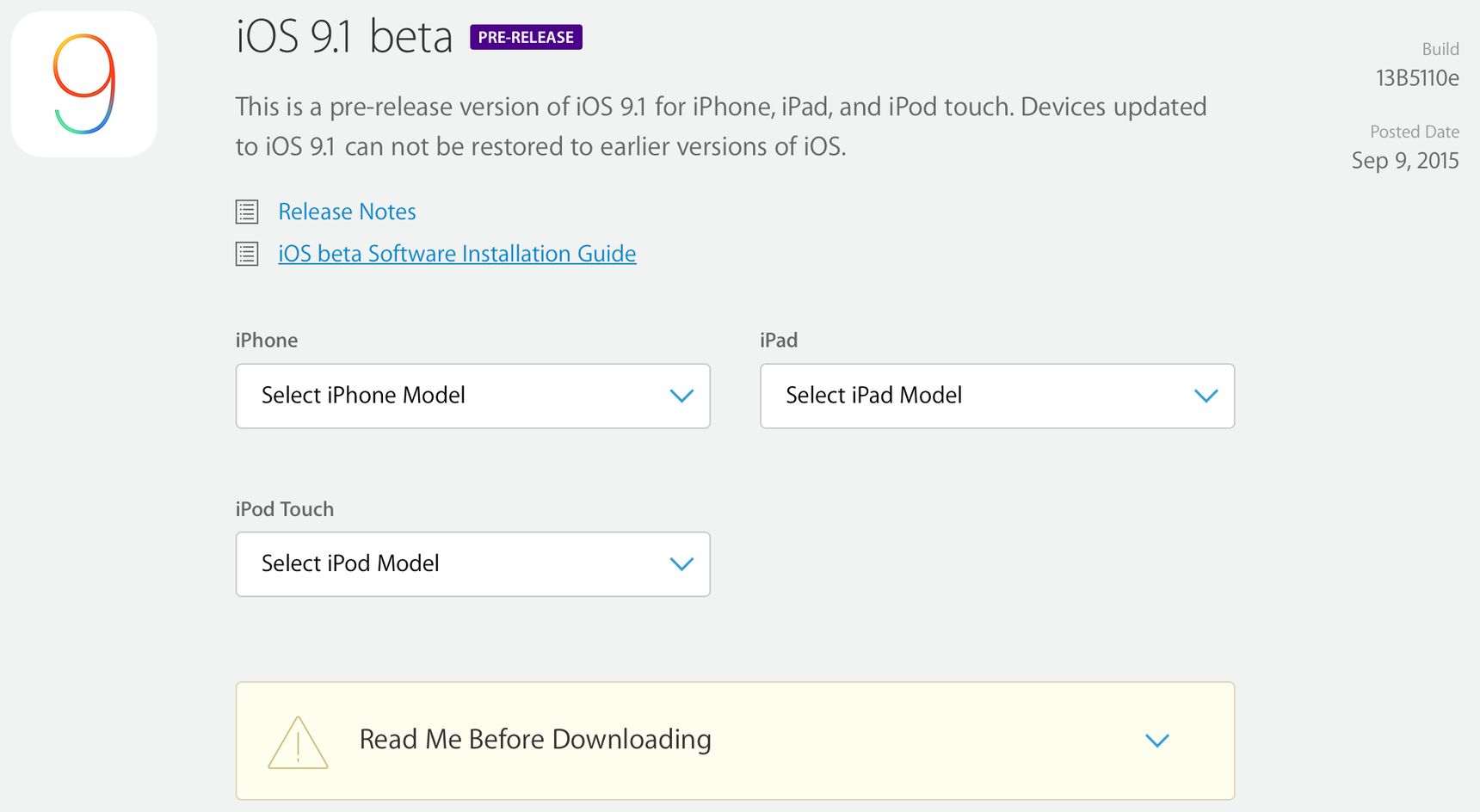The height and width of the screenshot is (812, 1480).
Task: Click the "iPhone" label above its dropdown
Action: point(267,340)
